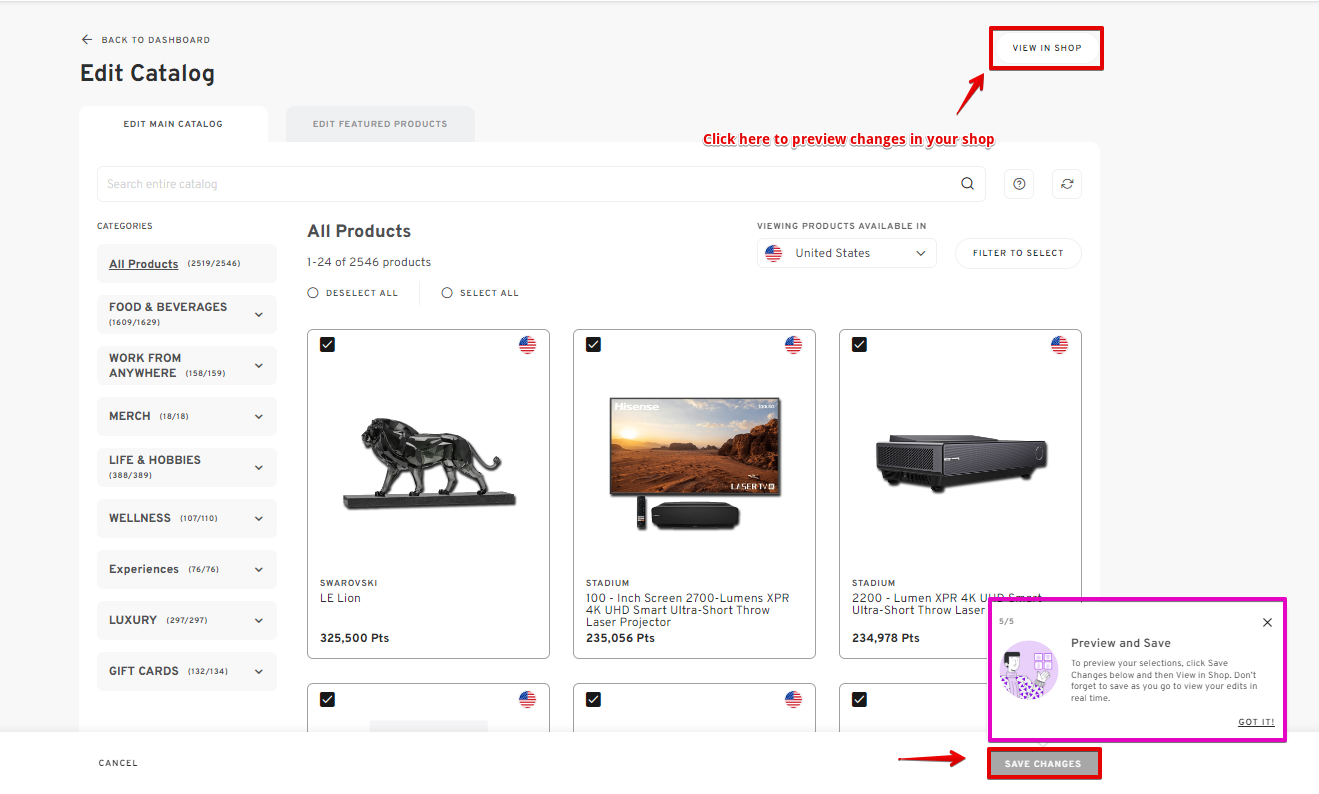Click US flag on 2200-Lumen projector card
This screenshot has width=1319, height=794.
tap(1059, 345)
